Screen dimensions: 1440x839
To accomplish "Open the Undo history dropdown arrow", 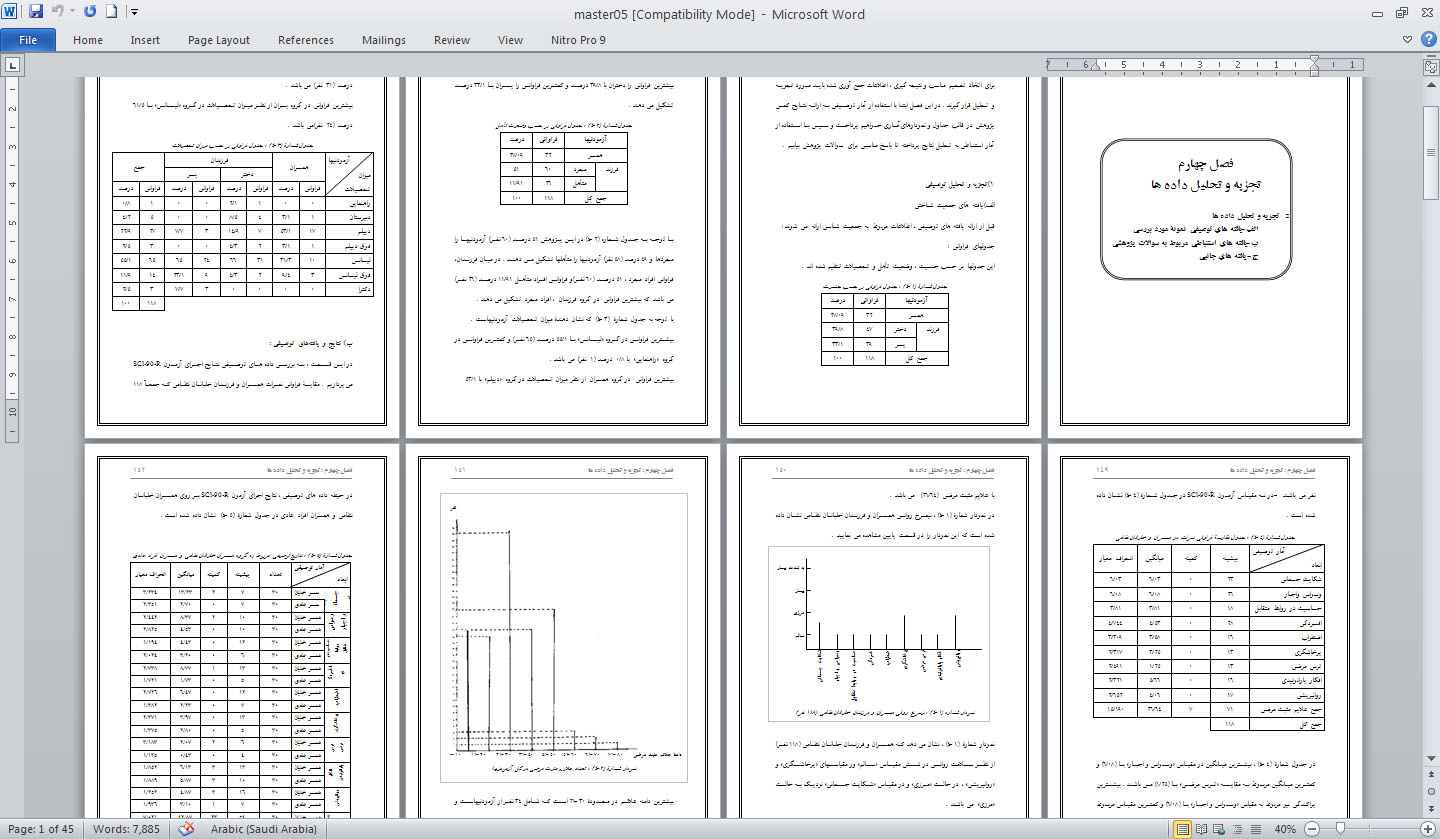I will click(x=73, y=13).
